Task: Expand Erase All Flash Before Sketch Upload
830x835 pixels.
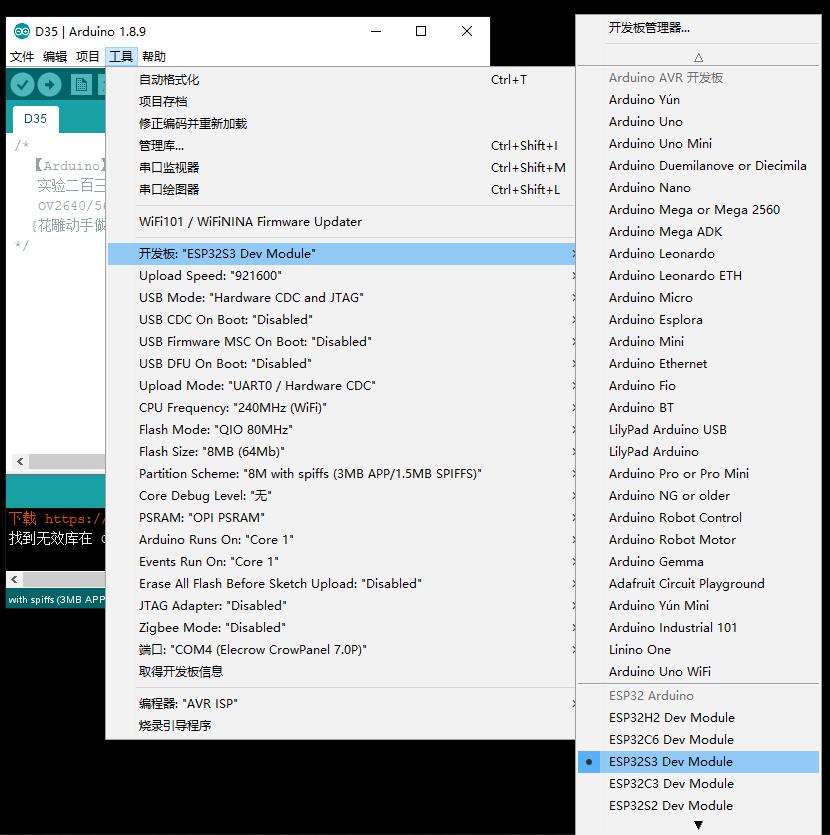Action: tap(341, 584)
